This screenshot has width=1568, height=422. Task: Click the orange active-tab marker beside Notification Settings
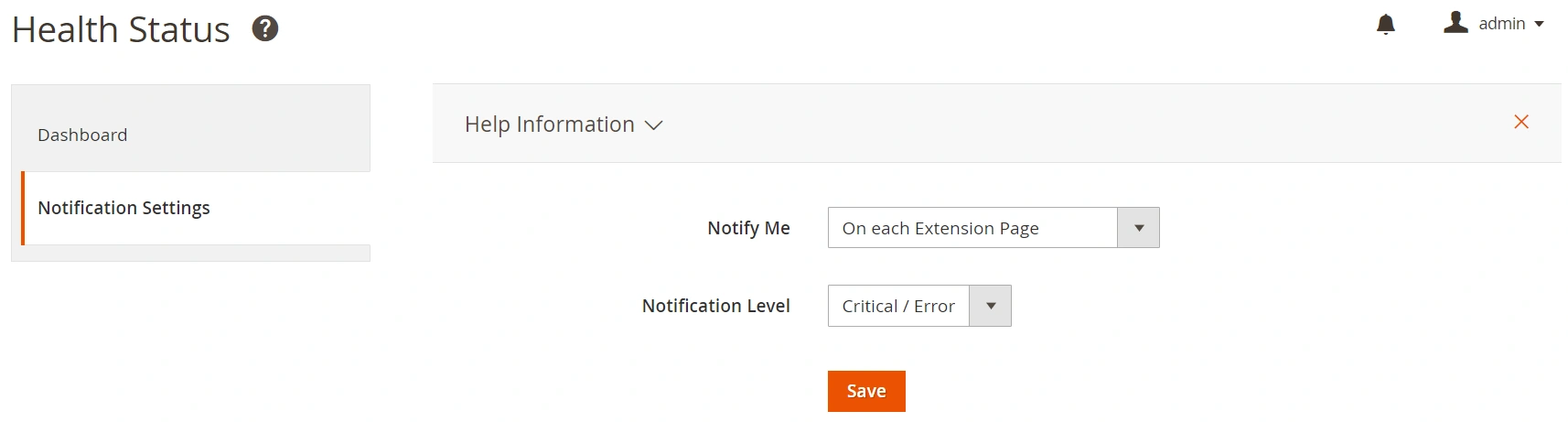23,208
